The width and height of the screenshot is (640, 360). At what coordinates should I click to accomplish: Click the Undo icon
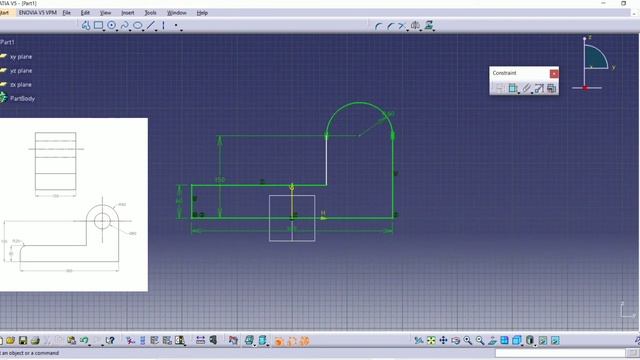pyautogui.click(x=84, y=340)
